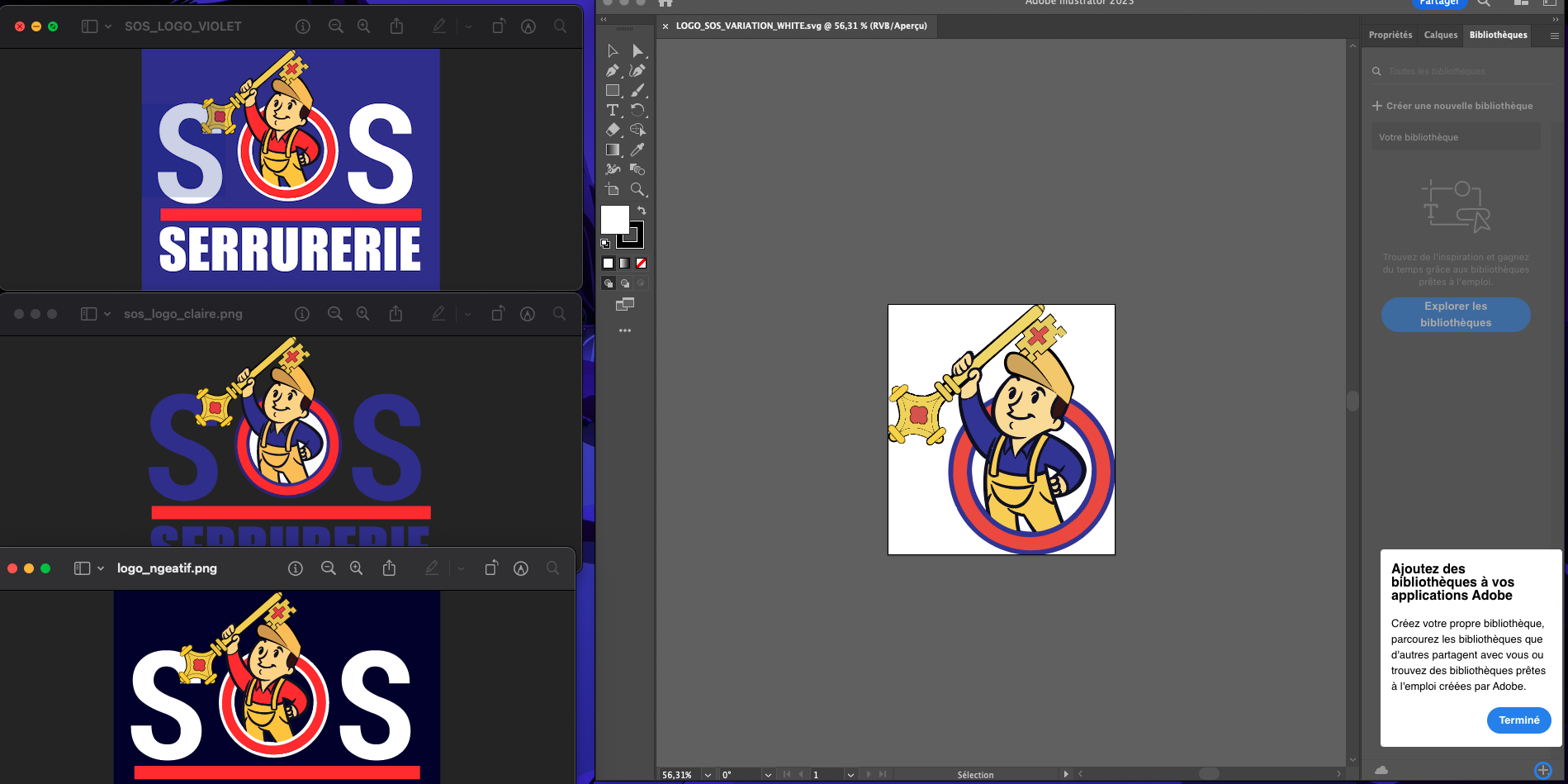Open the rotation angle dropdown
The image size is (1568, 784).
tap(768, 775)
